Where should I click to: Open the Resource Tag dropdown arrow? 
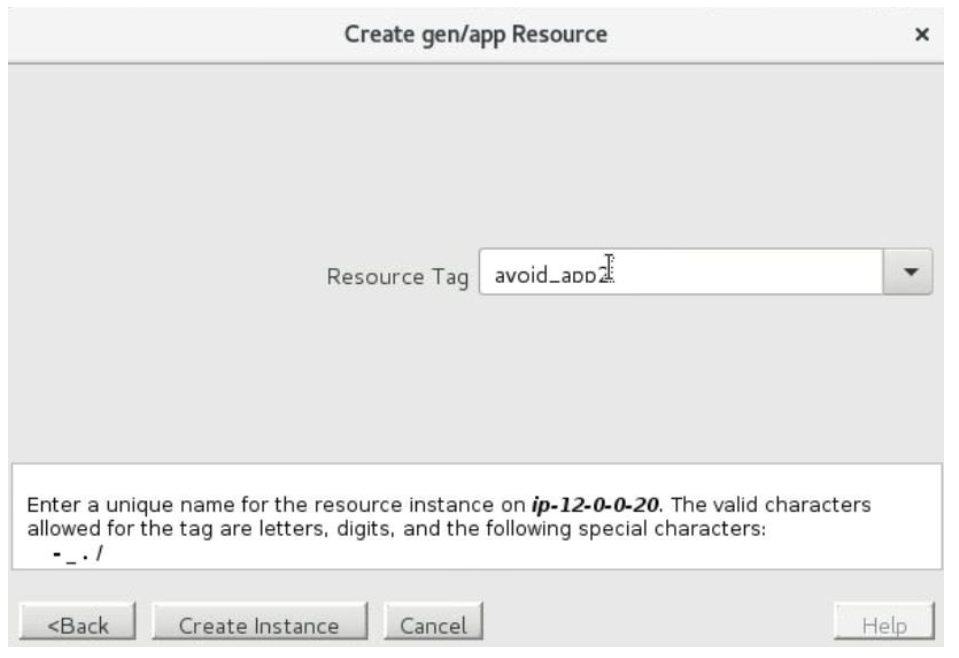coord(909,272)
